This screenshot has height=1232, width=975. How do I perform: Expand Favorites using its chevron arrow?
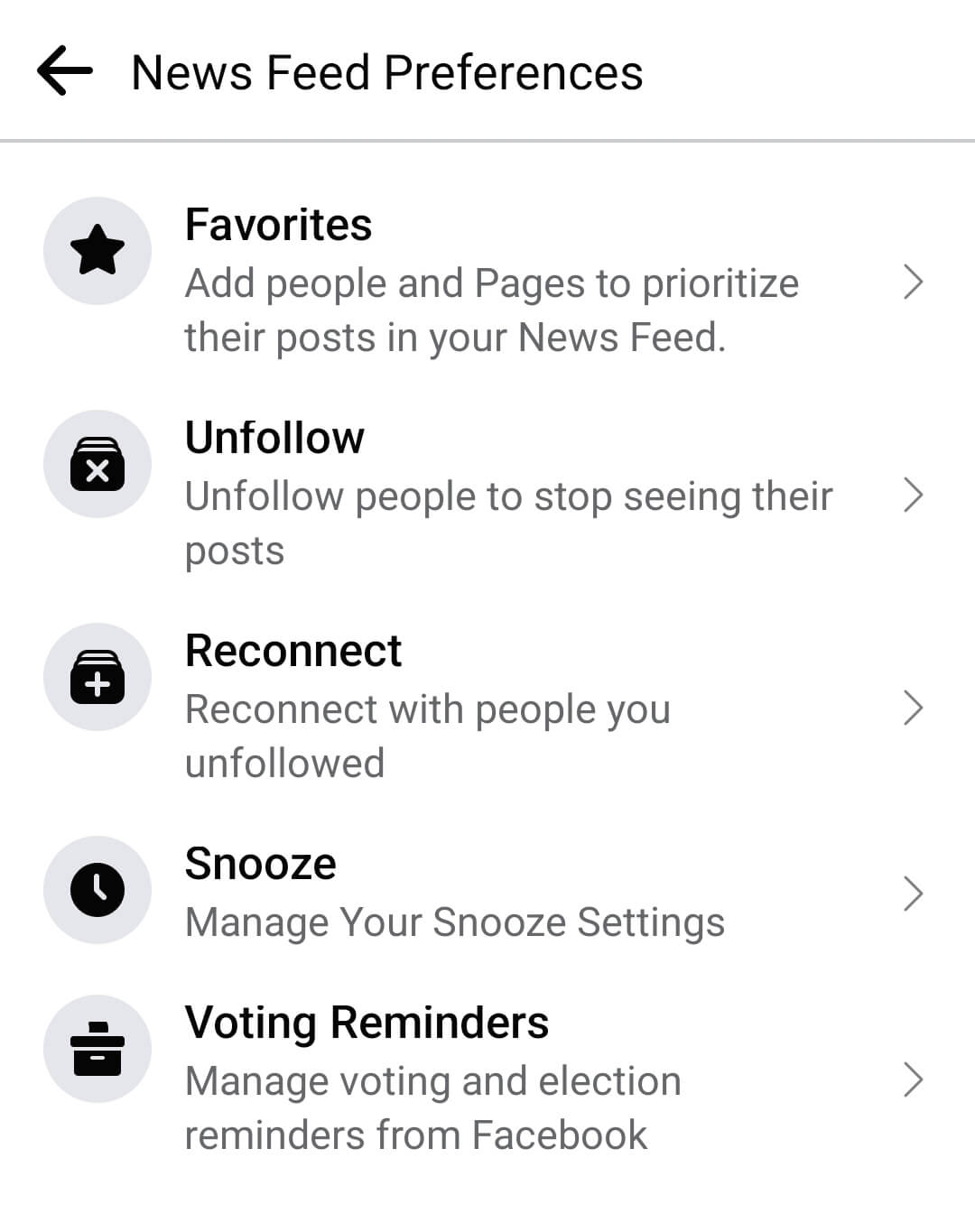tap(914, 283)
